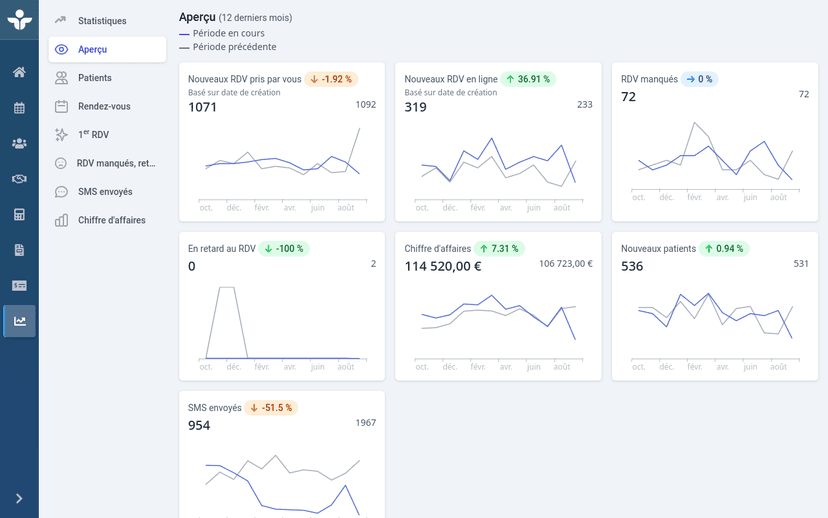Screen dimensions: 828x518
Task: Click the patients group icon in sidebar
Action: [19, 143]
